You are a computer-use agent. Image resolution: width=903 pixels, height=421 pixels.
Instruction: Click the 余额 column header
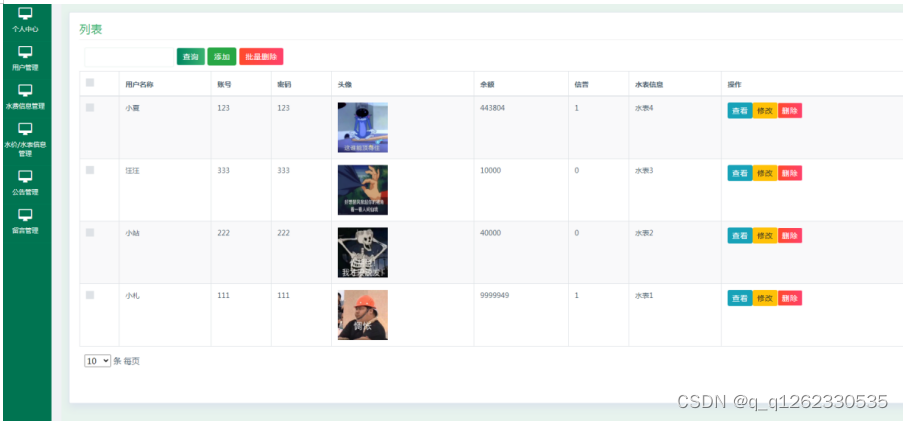(x=487, y=84)
